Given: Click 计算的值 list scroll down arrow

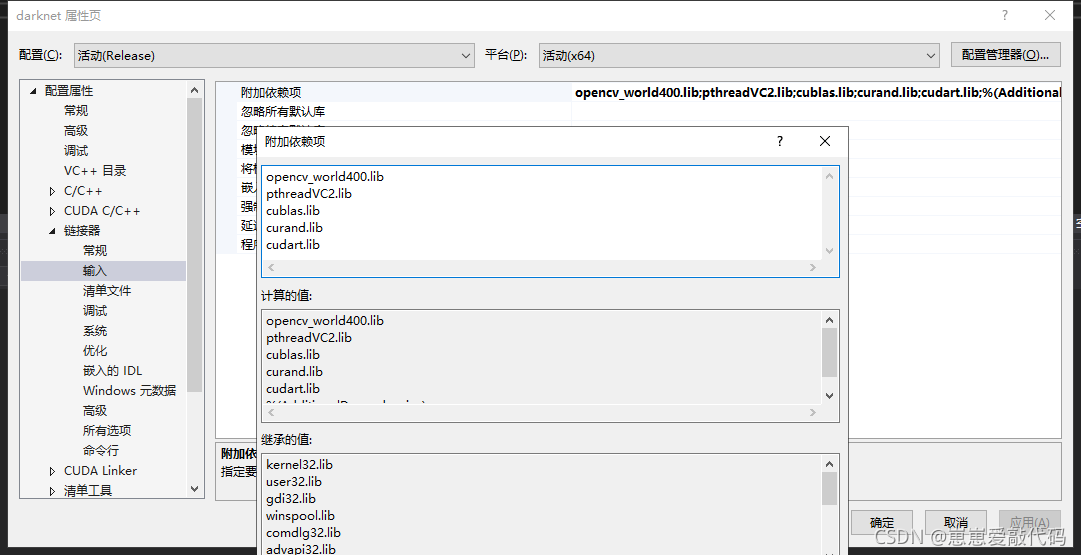Looking at the screenshot, I should [x=829, y=396].
